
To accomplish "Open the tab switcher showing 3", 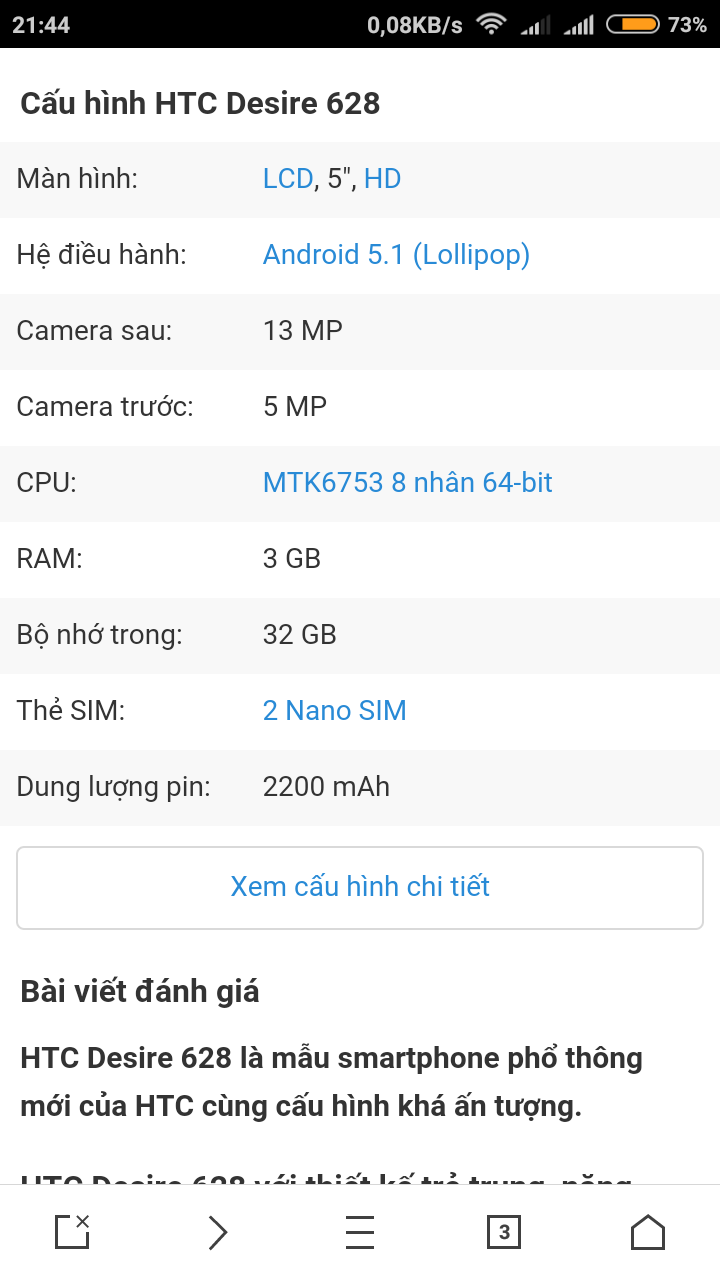I will click(x=504, y=1232).
